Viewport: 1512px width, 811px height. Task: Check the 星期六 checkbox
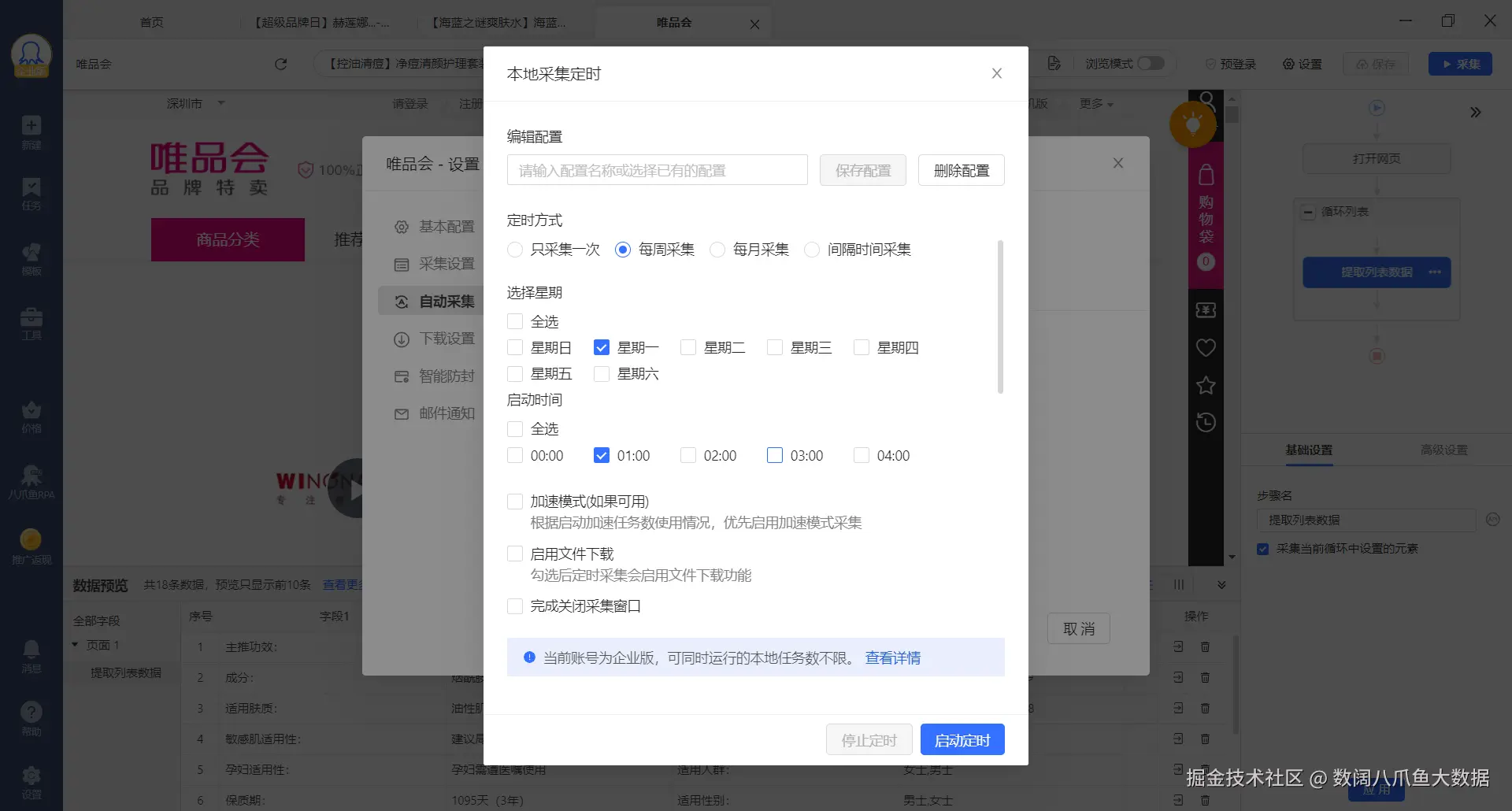point(602,374)
